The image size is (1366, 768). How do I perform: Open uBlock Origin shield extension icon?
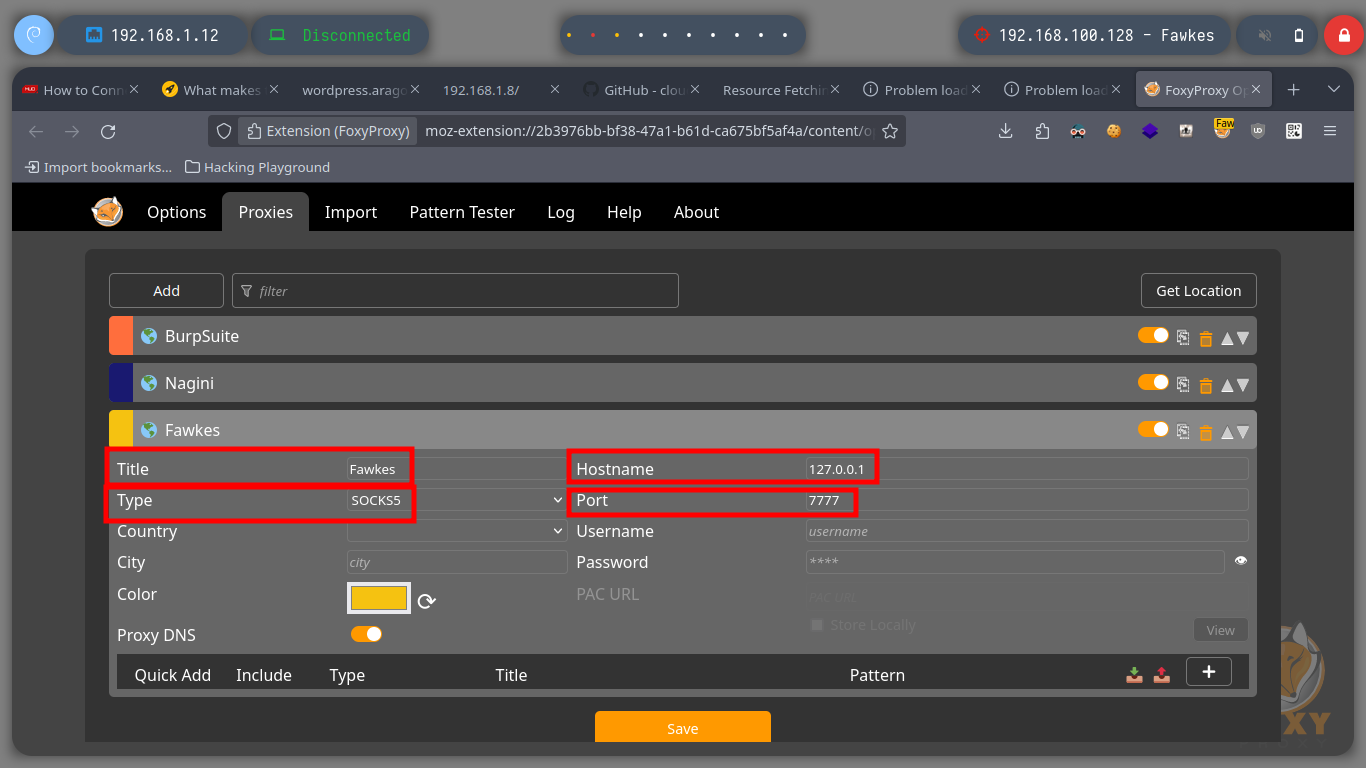(1258, 131)
